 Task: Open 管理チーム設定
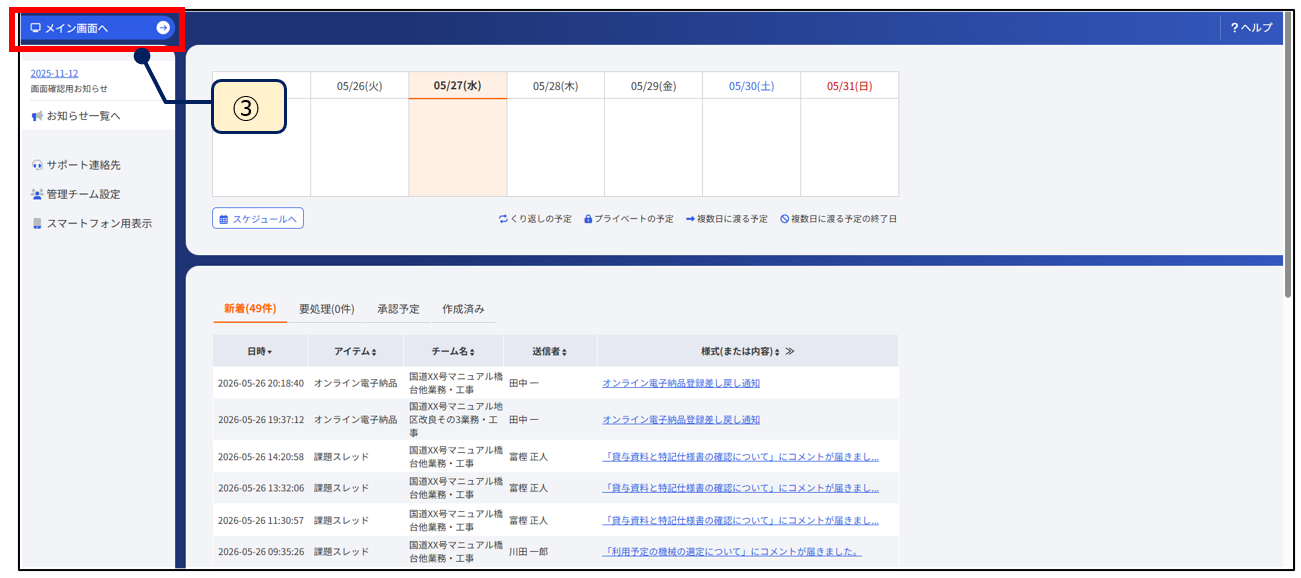tap(75, 194)
